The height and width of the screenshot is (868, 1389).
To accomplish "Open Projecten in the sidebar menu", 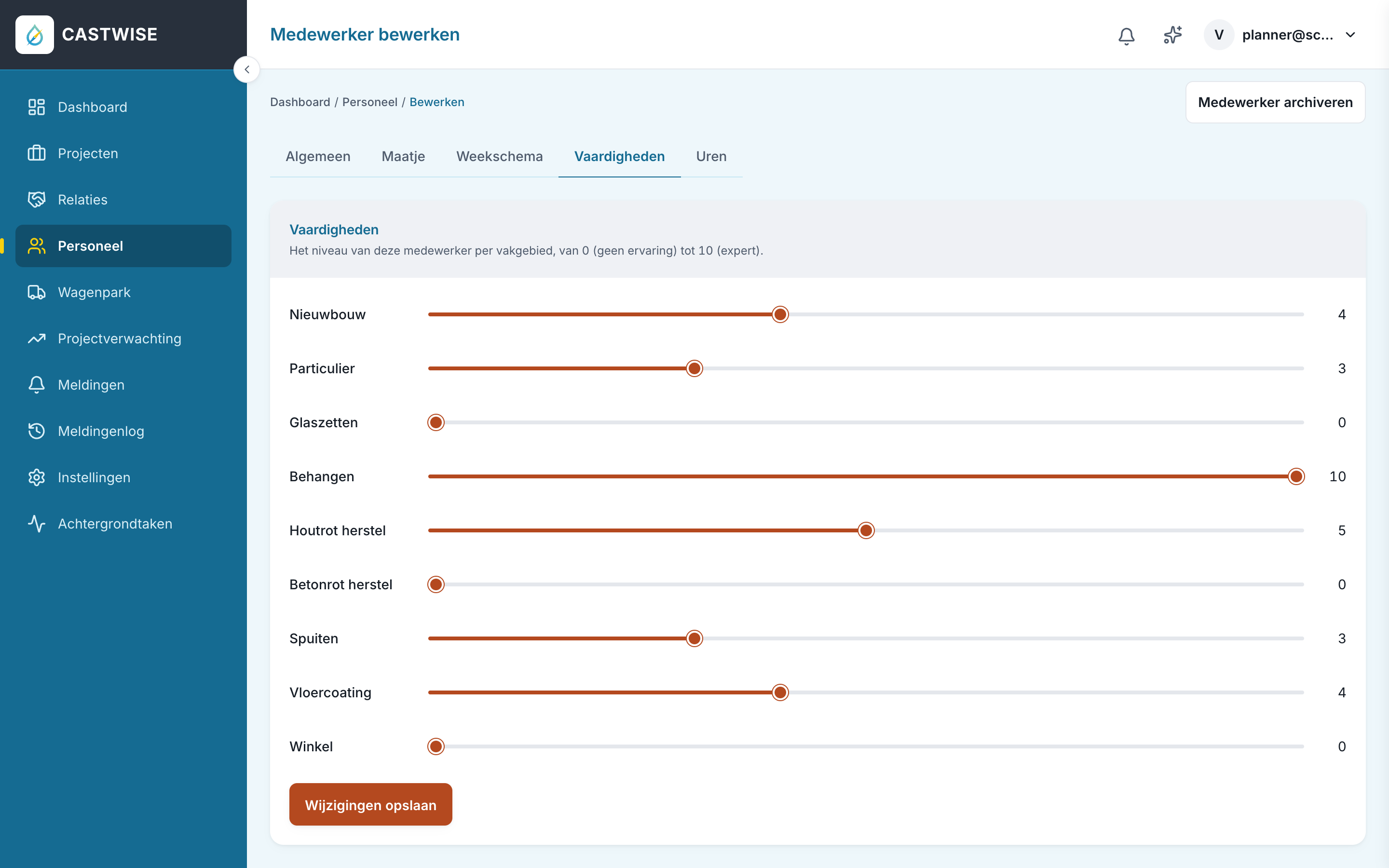I will tap(123, 153).
